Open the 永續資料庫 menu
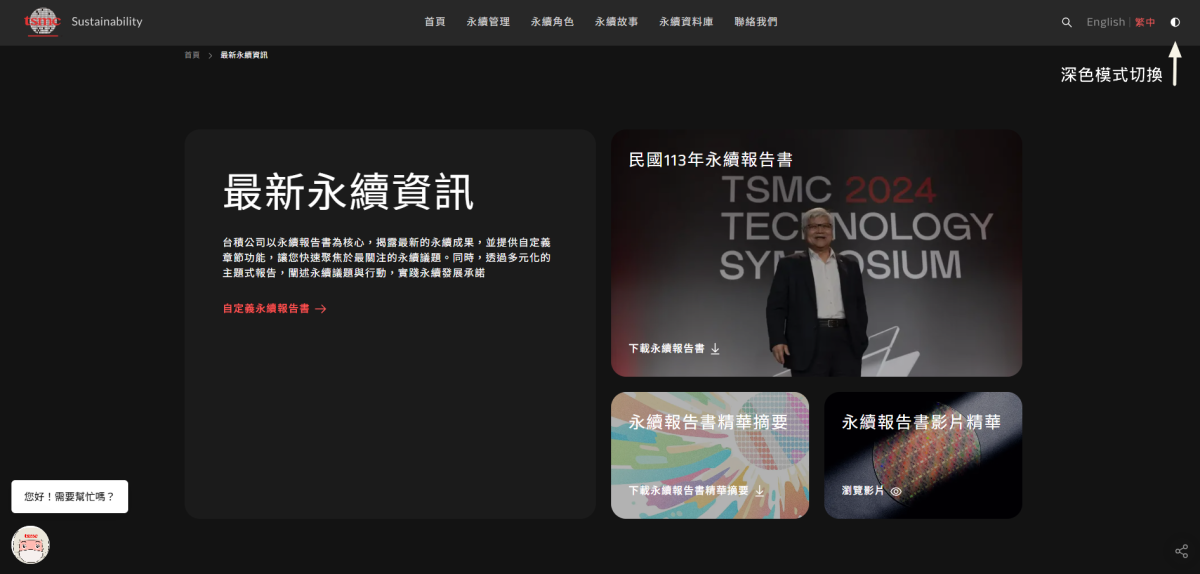The width and height of the screenshot is (1200, 574). point(686,22)
